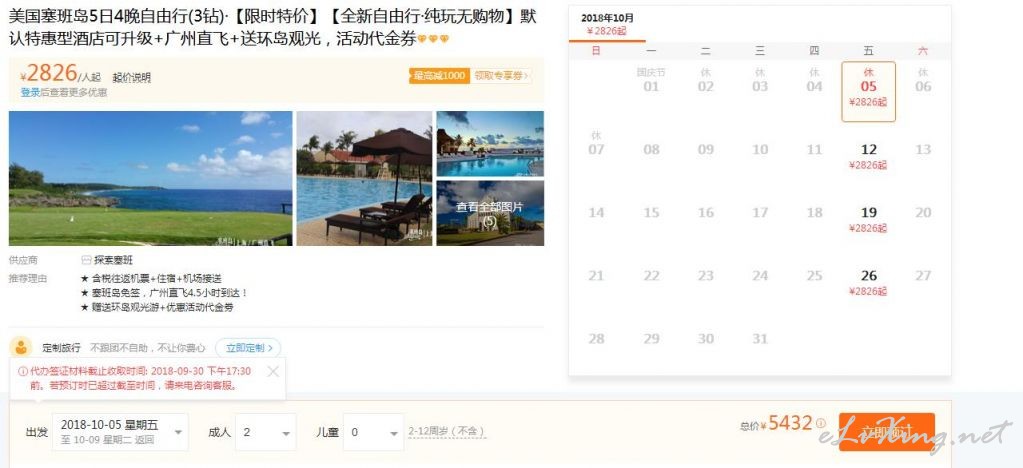The width and height of the screenshot is (1023, 468).
Task: Click the supplier icon beside 探索塞班
Action: 86,260
